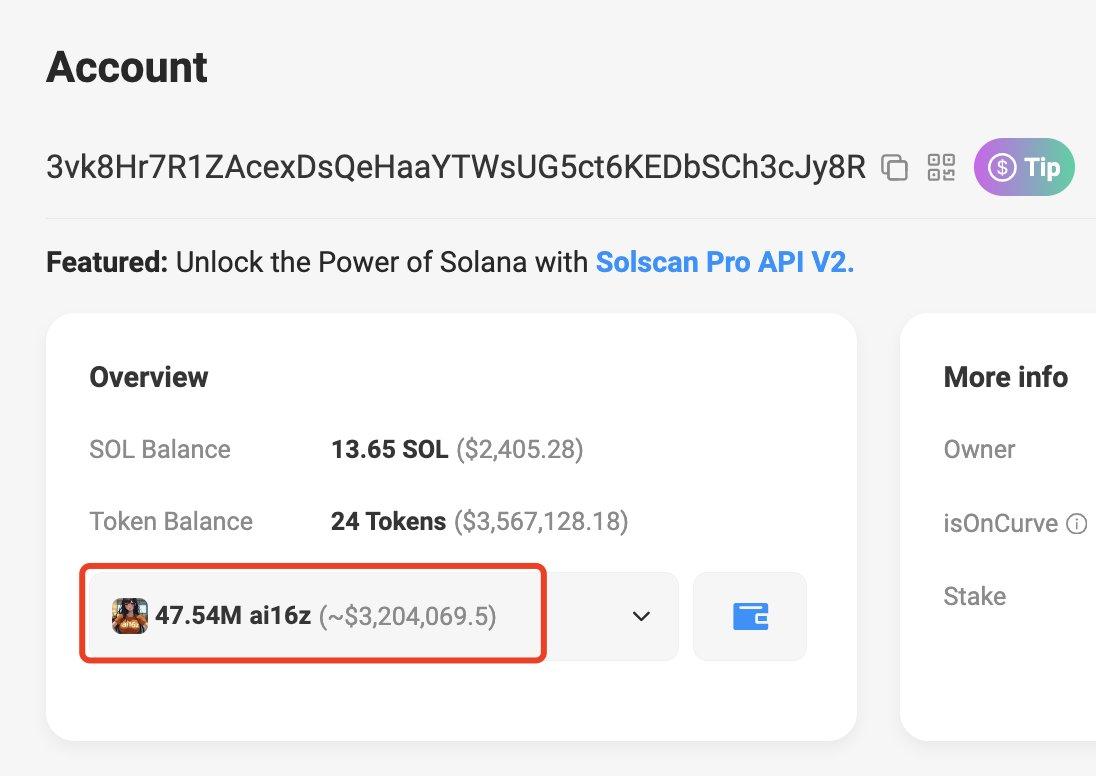Show the address QR code
The width and height of the screenshot is (1096, 776).
click(x=941, y=167)
